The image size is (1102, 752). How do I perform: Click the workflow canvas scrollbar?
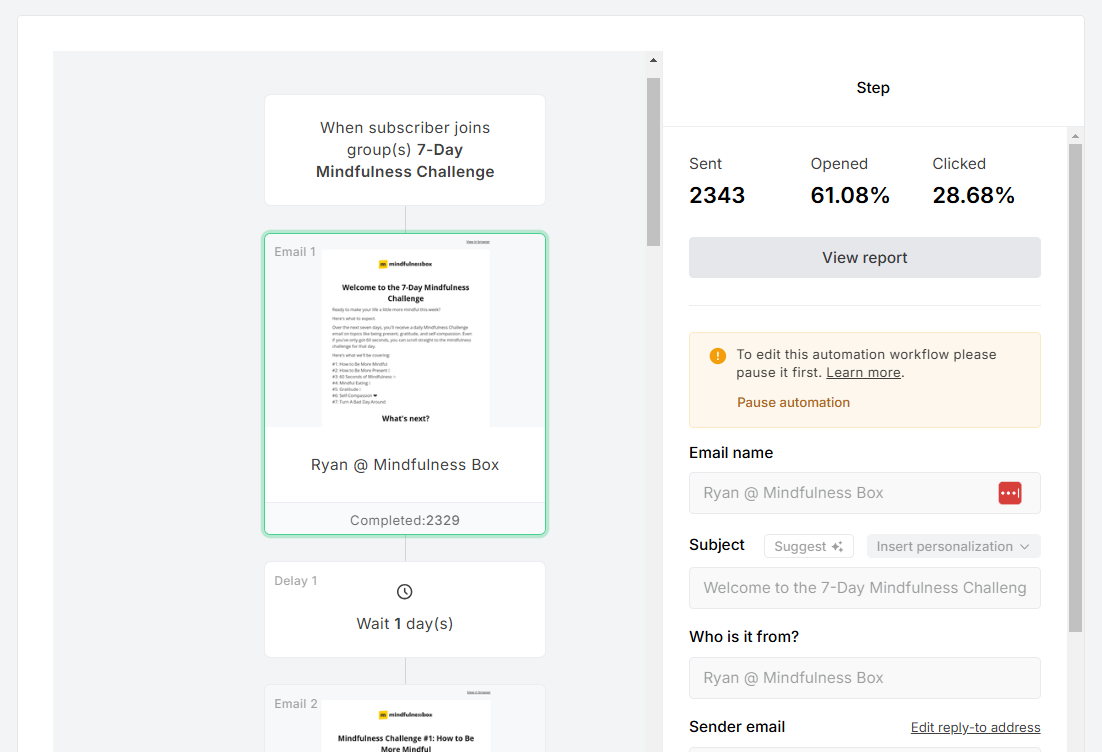pos(652,160)
